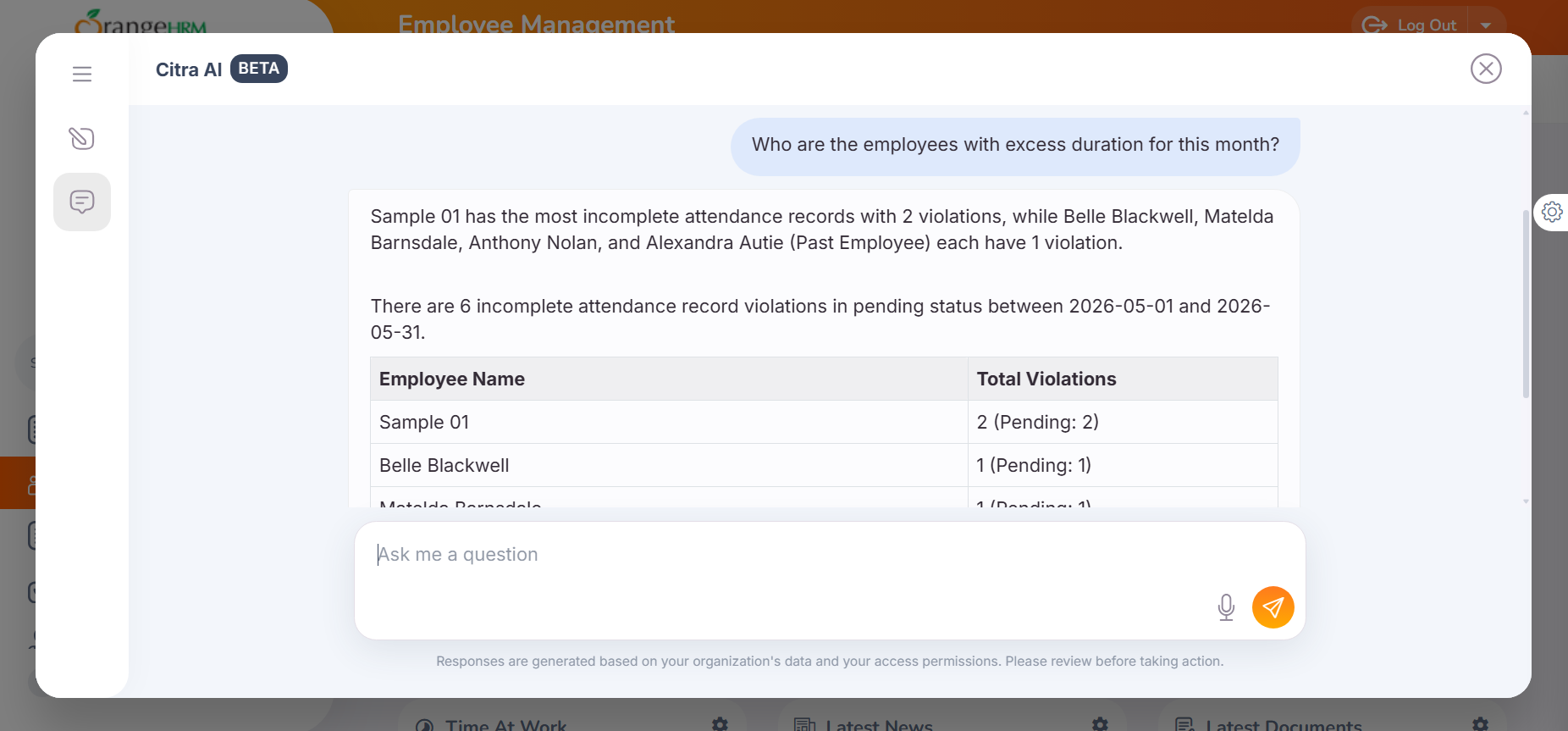Open Latest Documents widget settings gear
Screen dimensions: 1568x731
tap(1480, 724)
